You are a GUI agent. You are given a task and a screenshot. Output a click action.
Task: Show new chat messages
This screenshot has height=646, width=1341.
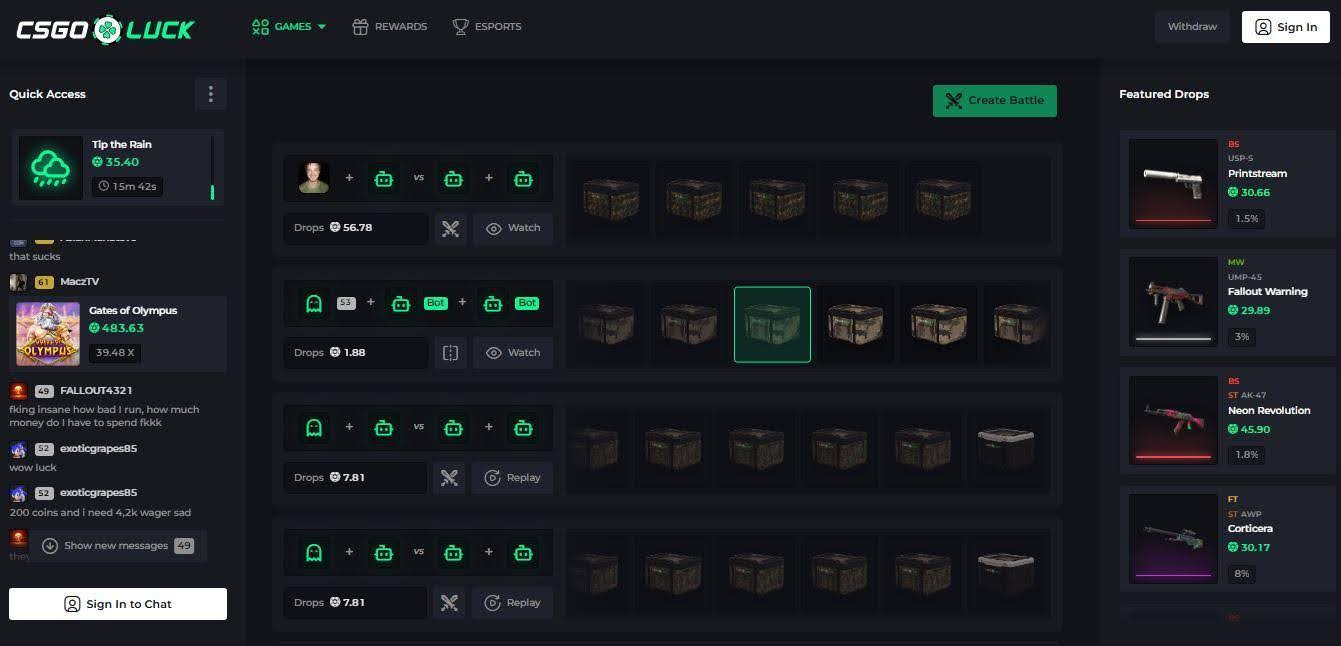point(117,546)
